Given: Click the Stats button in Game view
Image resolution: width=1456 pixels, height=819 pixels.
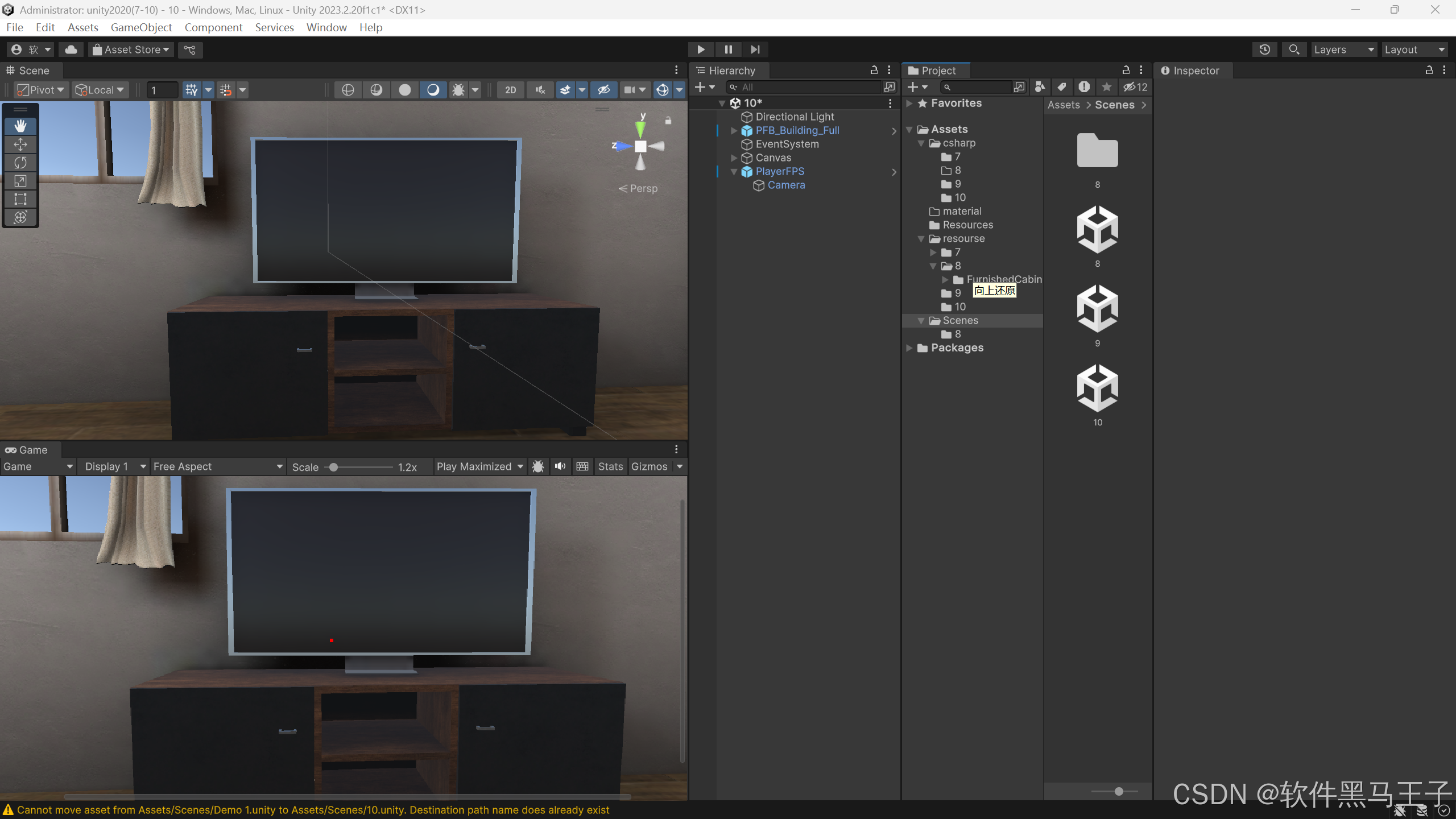Looking at the screenshot, I should pyautogui.click(x=610, y=466).
